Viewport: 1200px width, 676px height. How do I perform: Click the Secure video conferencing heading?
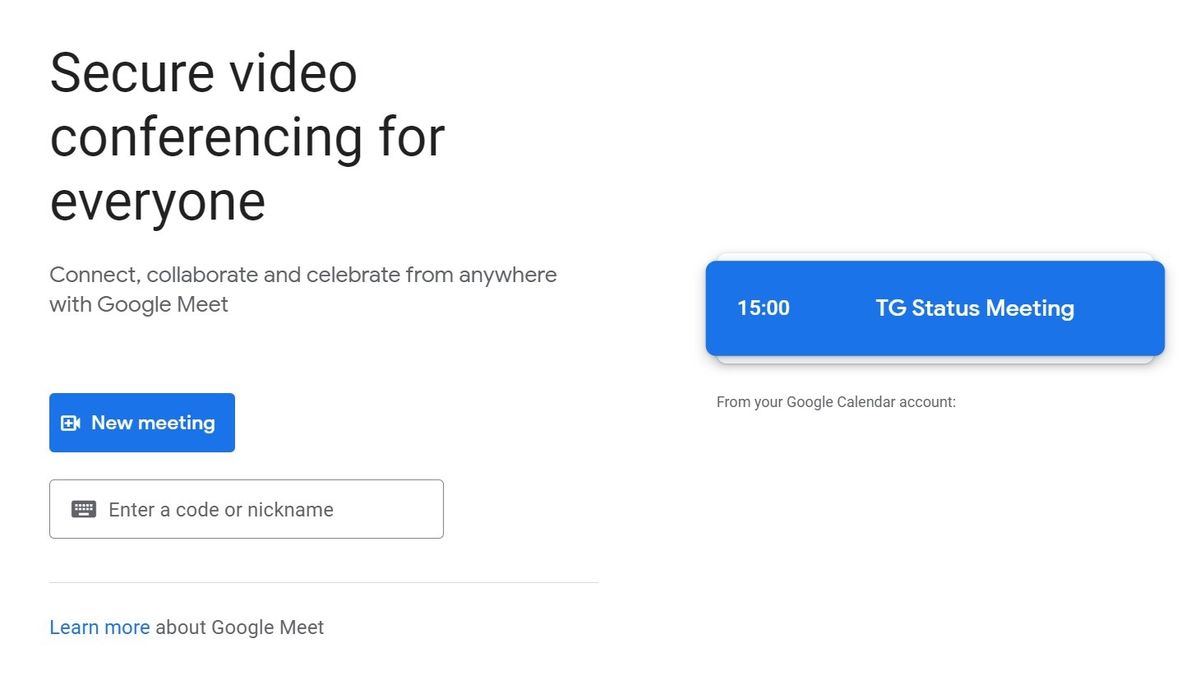click(247, 136)
